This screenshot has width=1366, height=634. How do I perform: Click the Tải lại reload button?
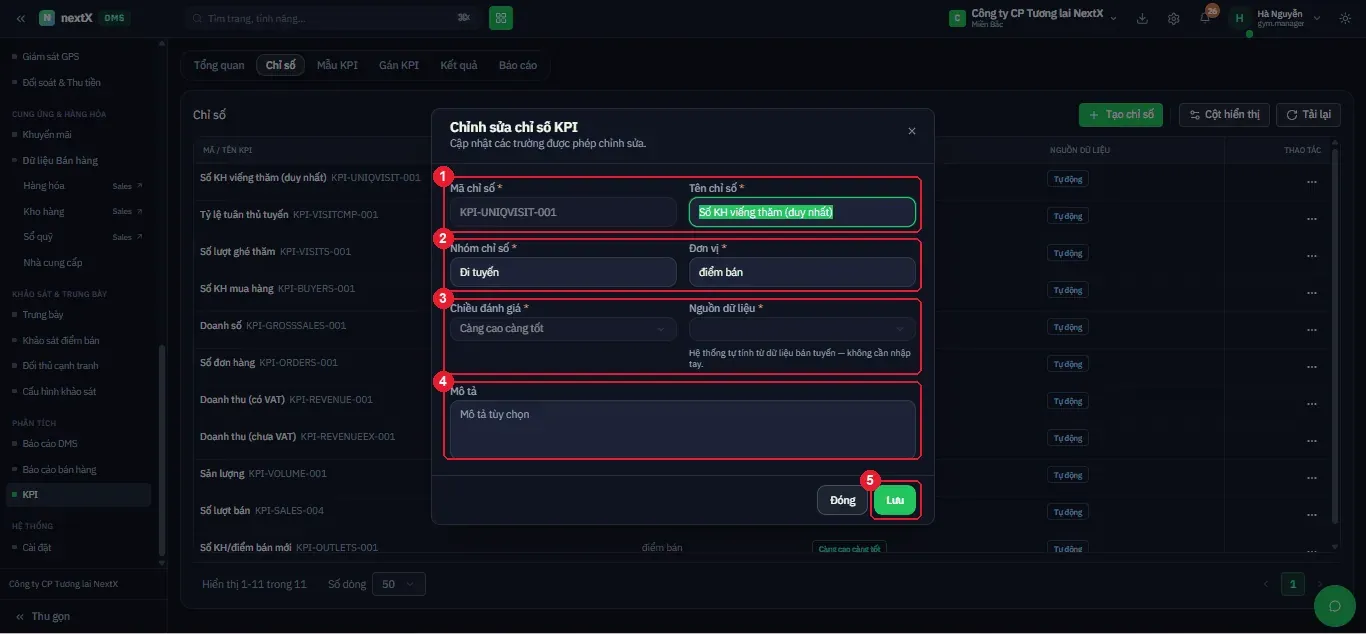(1308, 115)
